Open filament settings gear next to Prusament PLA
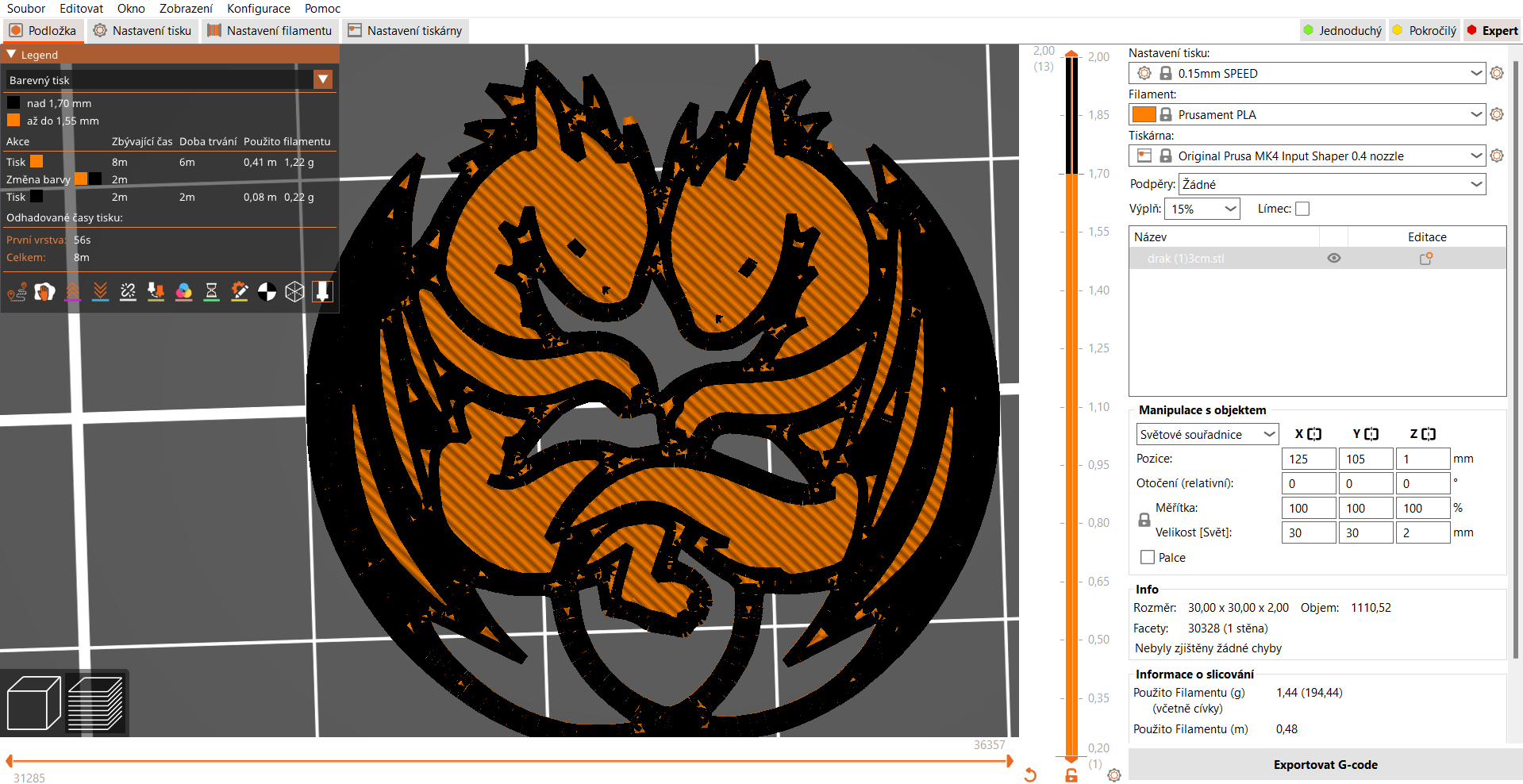Viewport: 1523px width, 784px height. click(x=1497, y=114)
